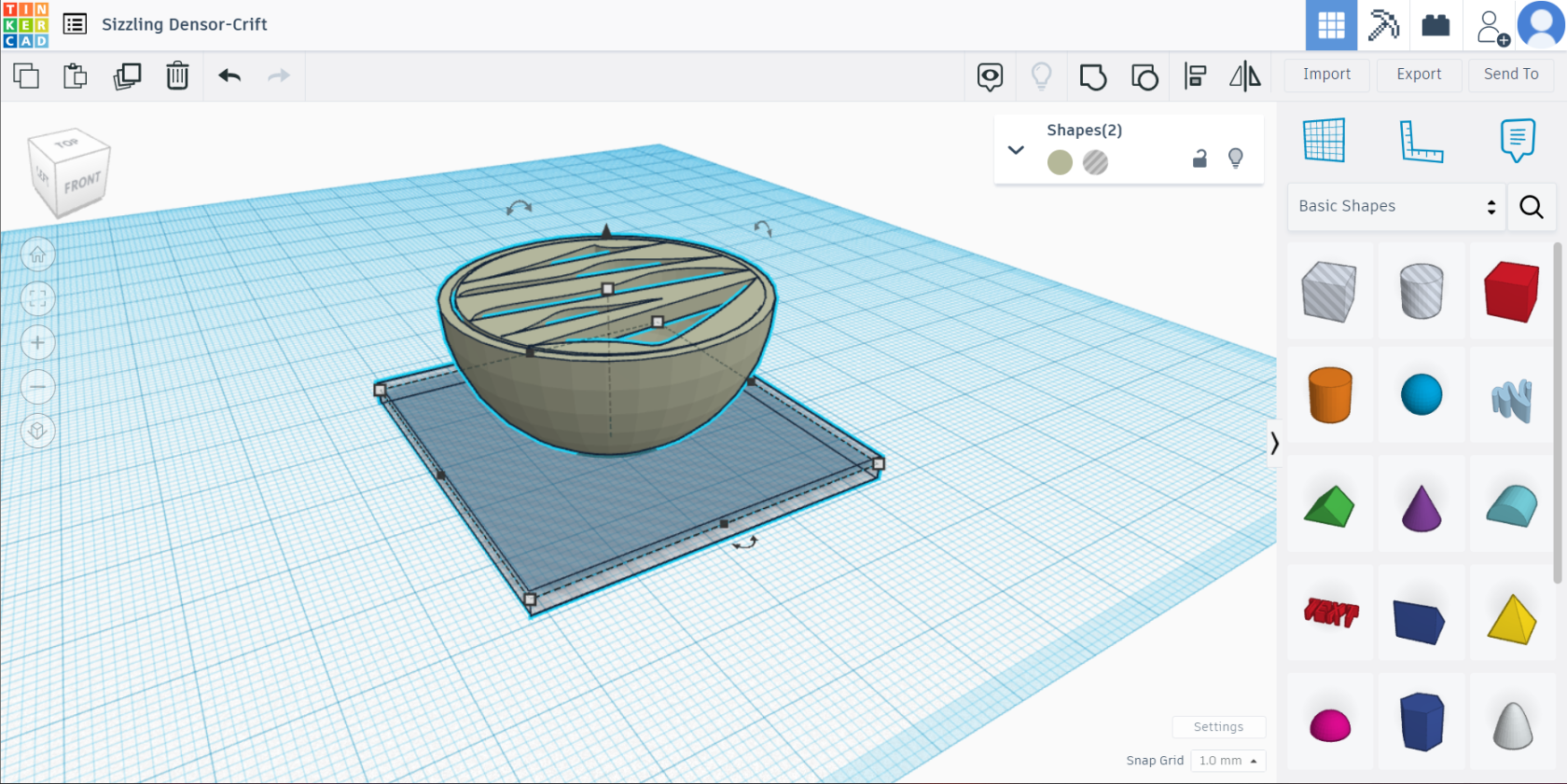Hide selected shapes via inspector bulb
The height and width of the screenshot is (784, 1567).
click(1236, 158)
